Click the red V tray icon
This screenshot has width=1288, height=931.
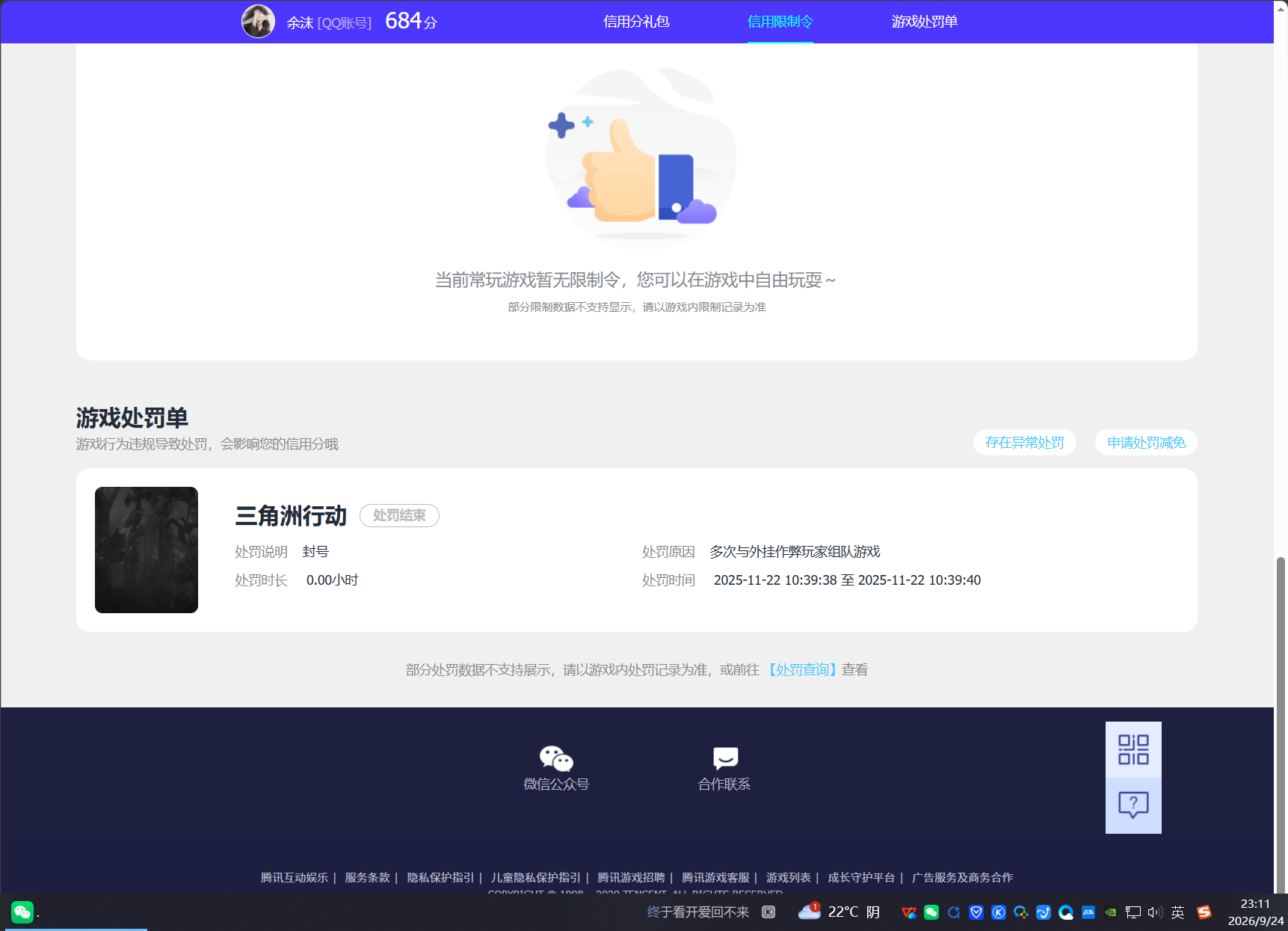(909, 912)
